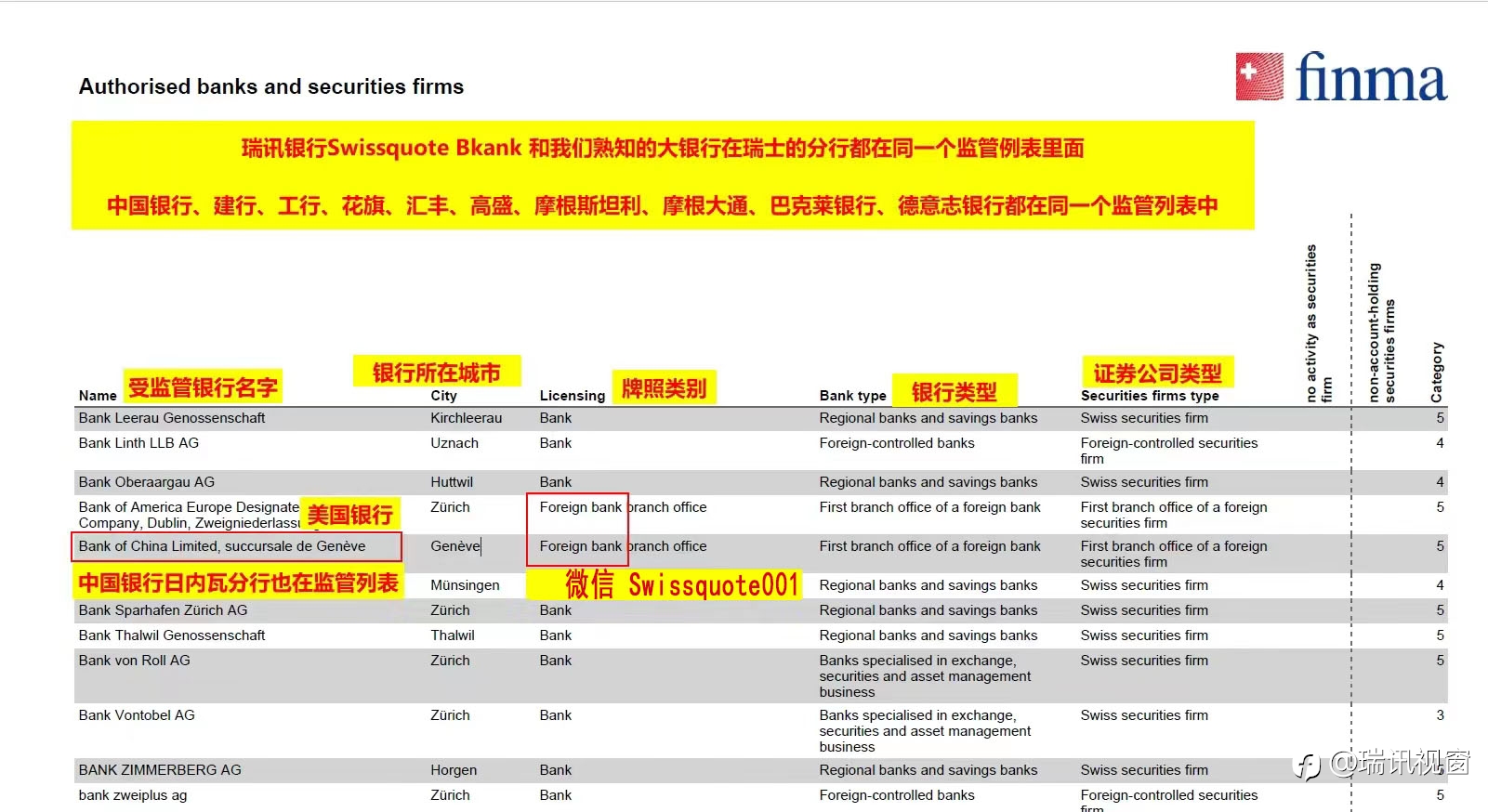Select the 'Bank type' column header
The height and width of the screenshot is (812, 1488).
point(853,396)
